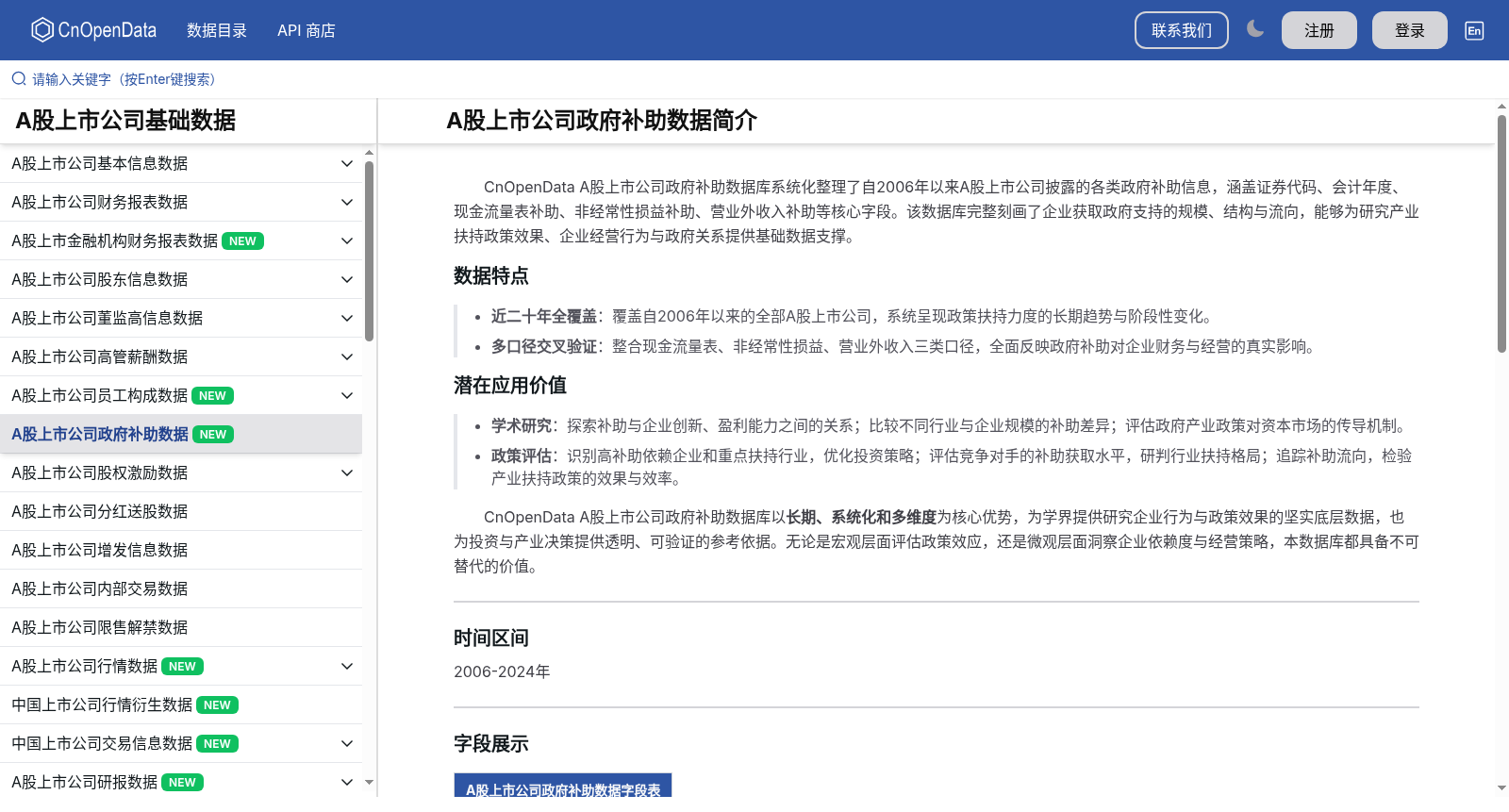Expand A股上市公司员工构成数据 chevron
The height and width of the screenshot is (812, 1509).
pyautogui.click(x=347, y=395)
